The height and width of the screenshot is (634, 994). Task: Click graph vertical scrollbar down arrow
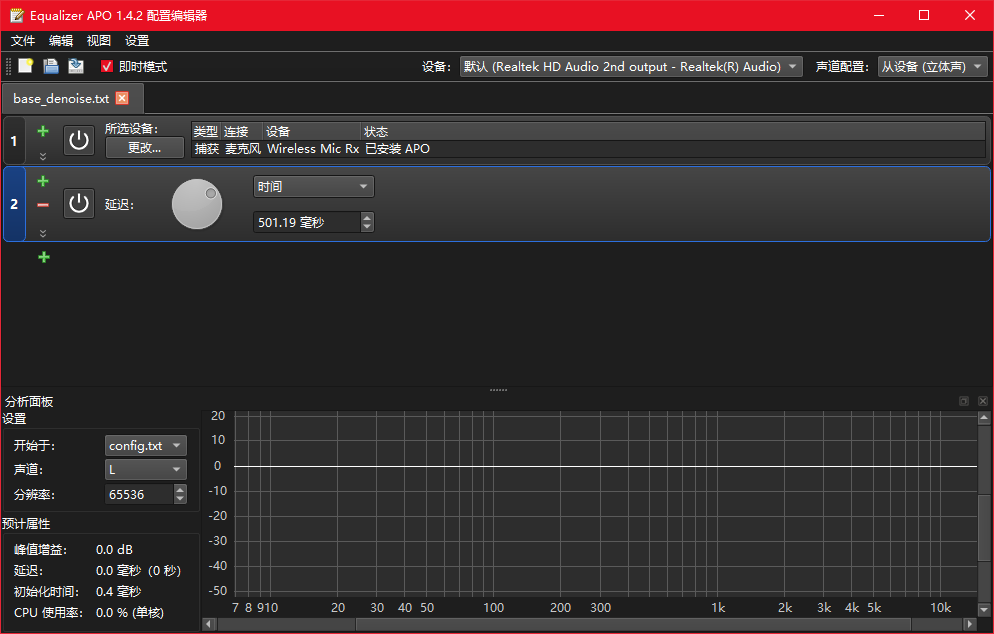pyautogui.click(x=984, y=609)
